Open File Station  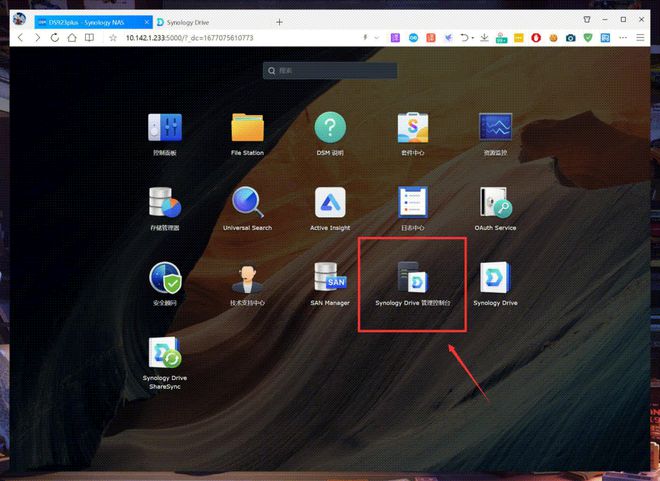[248, 127]
